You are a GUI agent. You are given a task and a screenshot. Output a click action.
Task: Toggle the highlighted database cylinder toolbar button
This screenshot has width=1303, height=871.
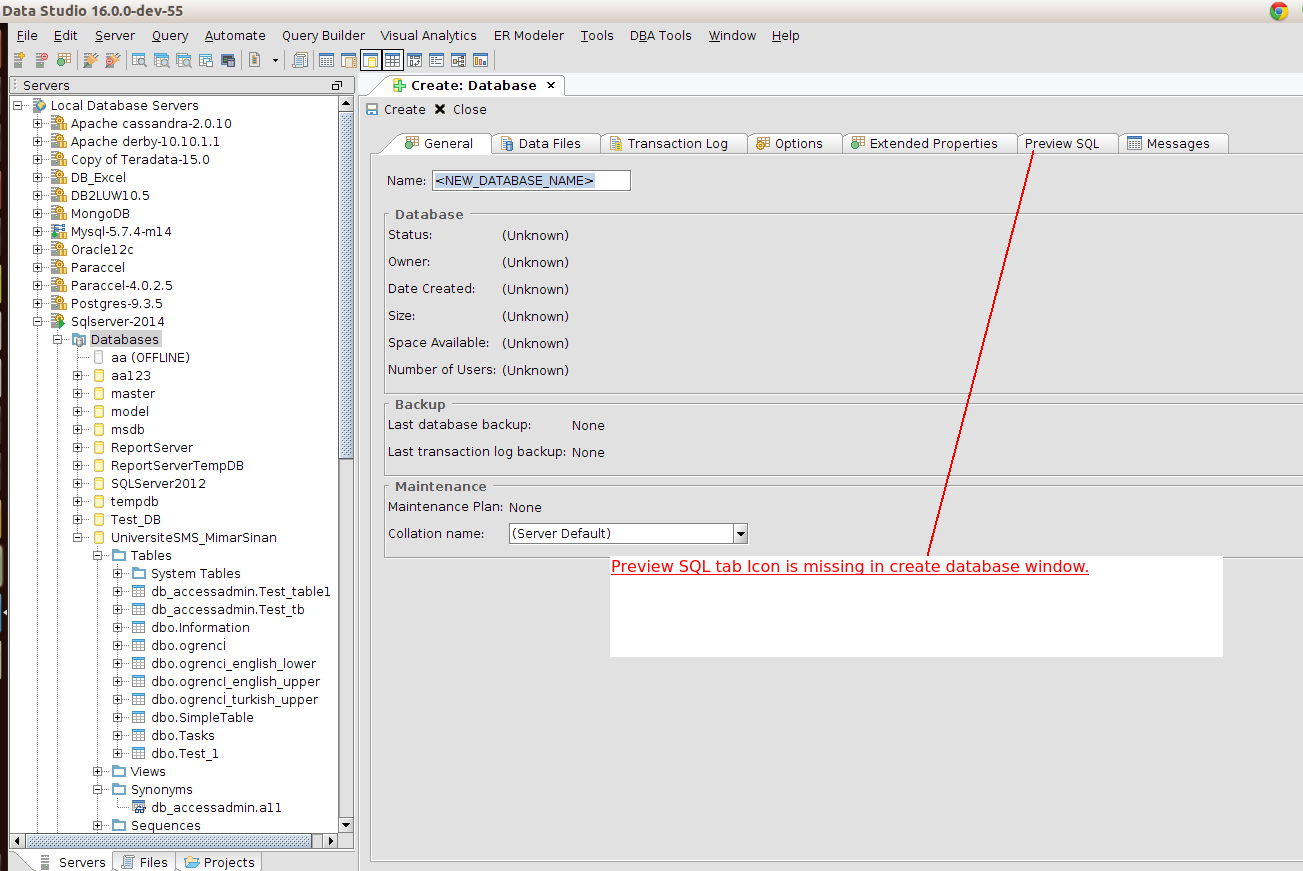pyautogui.click(x=371, y=60)
